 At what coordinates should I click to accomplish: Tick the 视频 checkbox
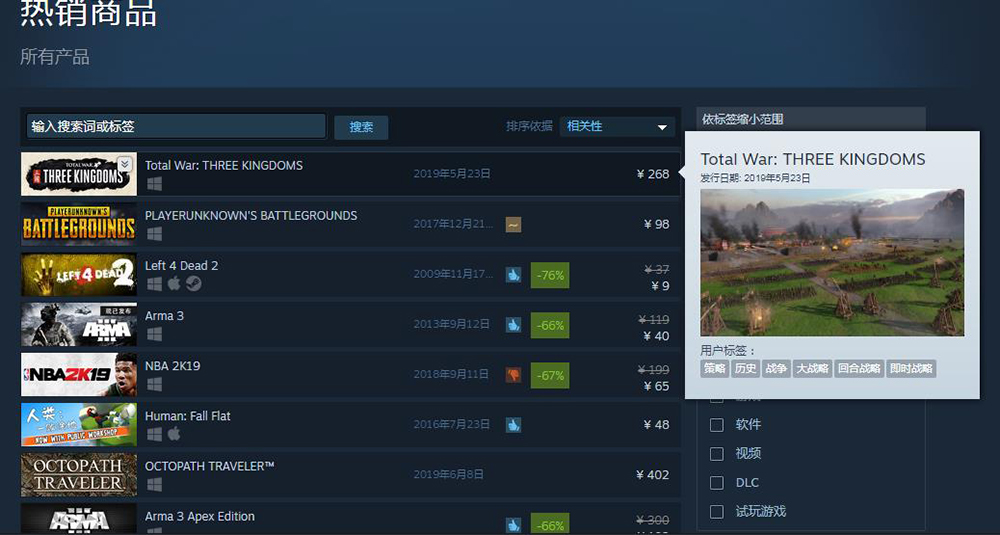[717, 453]
